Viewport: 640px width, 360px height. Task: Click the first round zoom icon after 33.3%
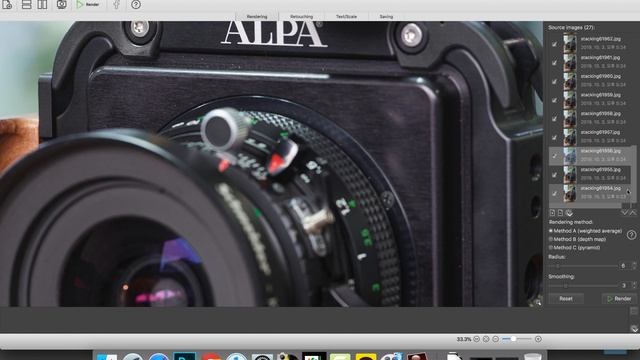(x=476, y=339)
